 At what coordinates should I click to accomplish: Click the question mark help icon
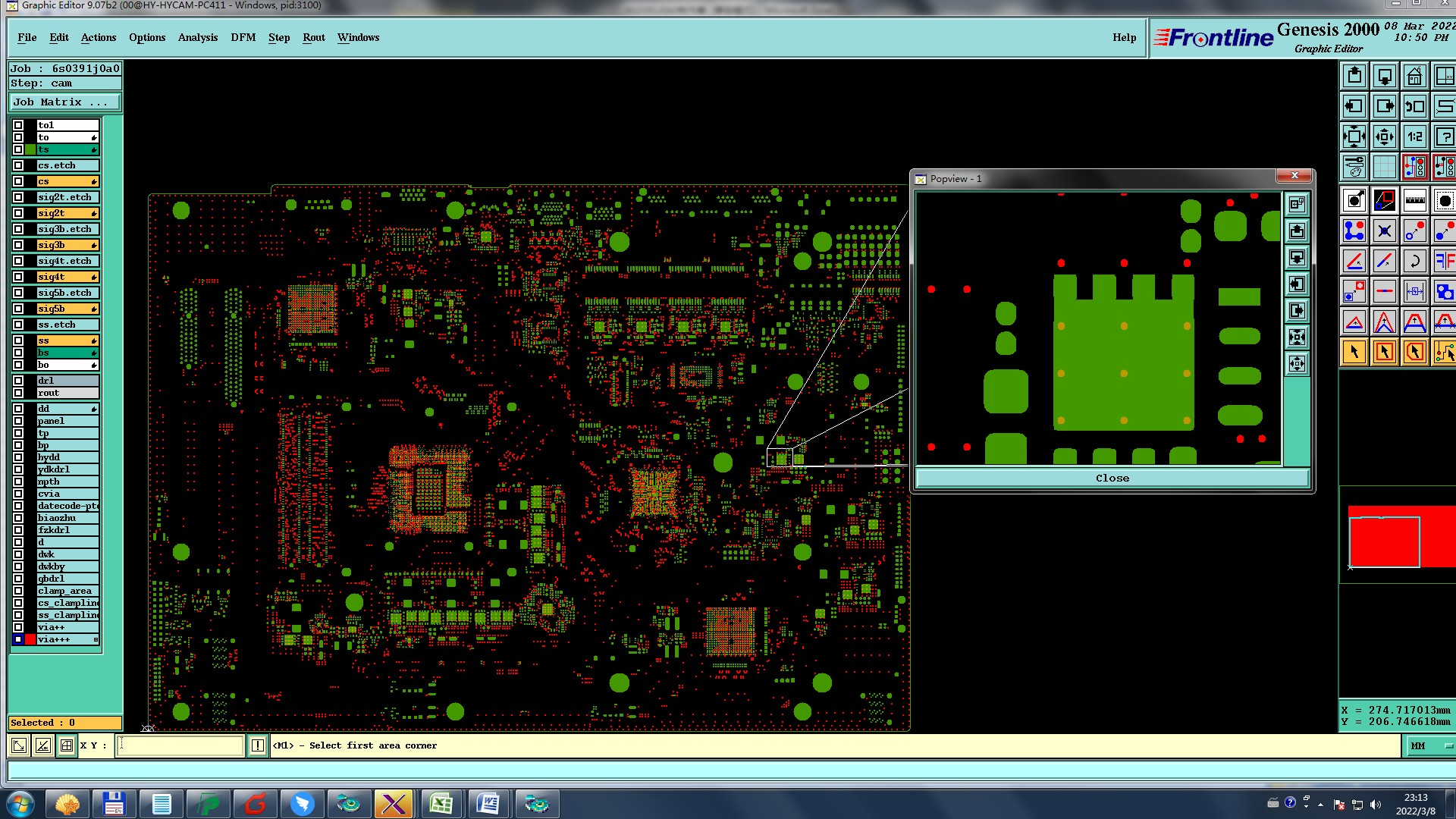point(1444,136)
